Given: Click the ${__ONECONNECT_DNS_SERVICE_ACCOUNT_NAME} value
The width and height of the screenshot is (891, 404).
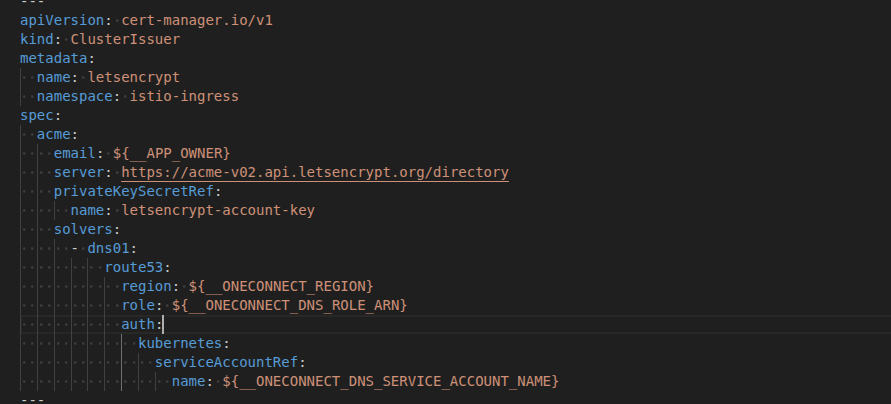Looking at the screenshot, I should click(x=390, y=381).
